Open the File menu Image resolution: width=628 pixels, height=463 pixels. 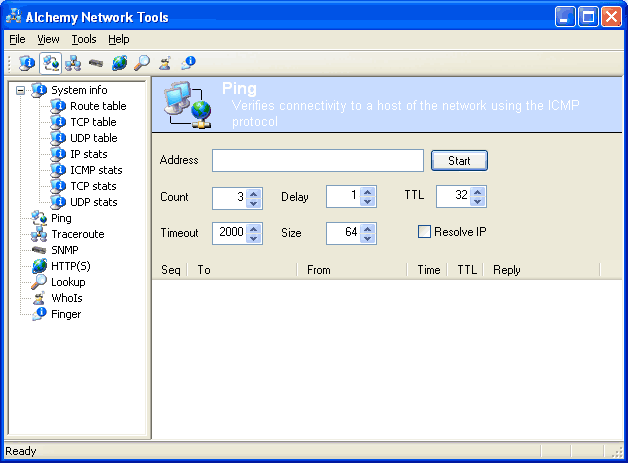tap(17, 39)
